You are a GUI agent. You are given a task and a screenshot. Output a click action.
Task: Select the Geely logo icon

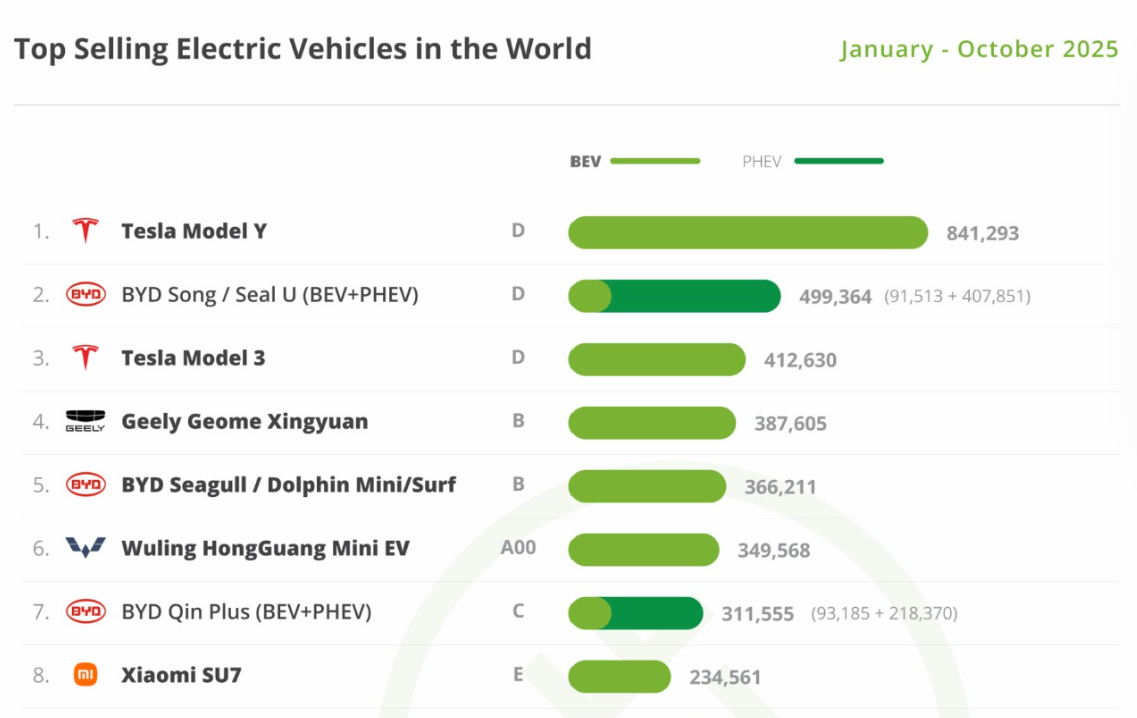coord(85,421)
